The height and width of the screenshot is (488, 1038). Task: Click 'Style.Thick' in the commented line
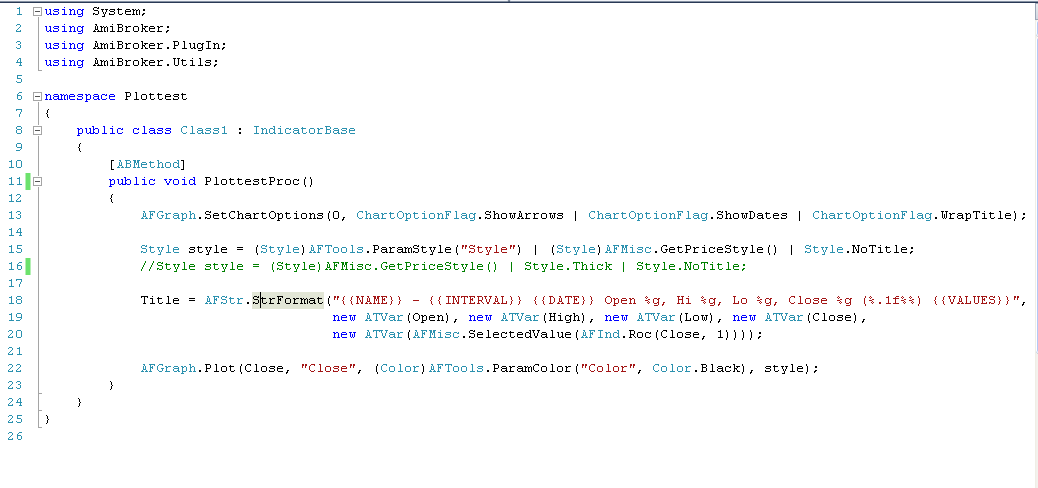pyautogui.click(x=568, y=266)
